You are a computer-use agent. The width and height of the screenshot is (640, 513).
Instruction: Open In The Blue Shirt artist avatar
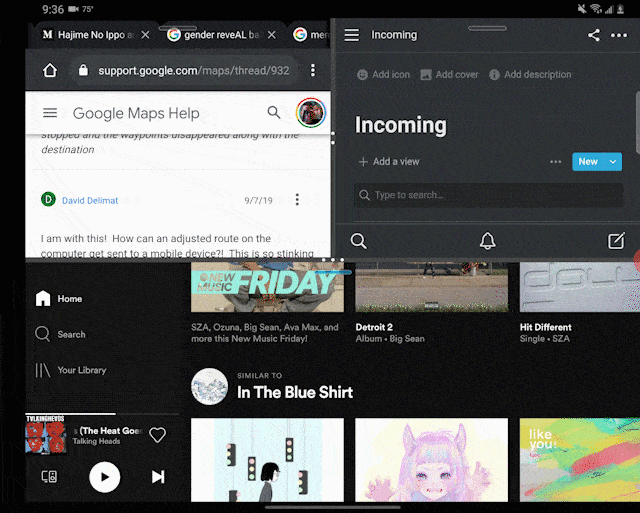[209, 386]
